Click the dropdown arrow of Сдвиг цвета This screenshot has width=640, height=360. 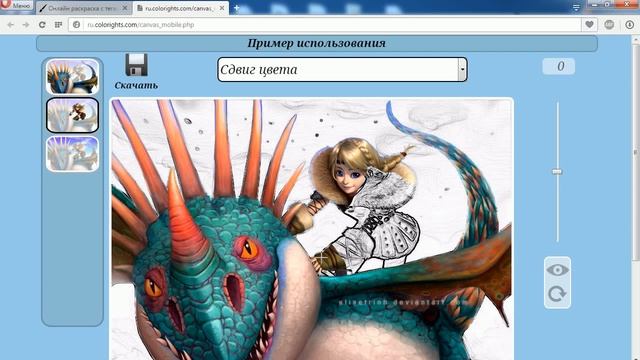tap(462, 69)
